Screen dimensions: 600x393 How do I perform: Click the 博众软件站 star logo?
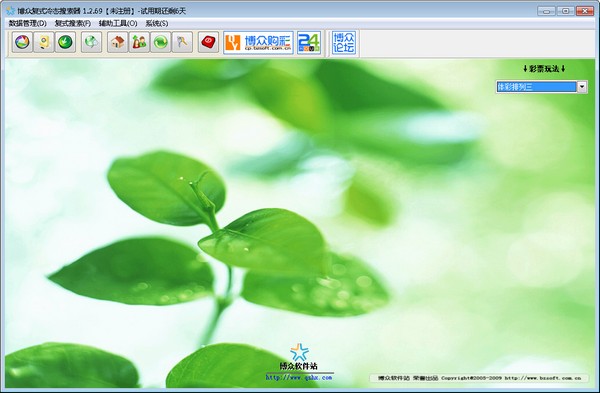tap(299, 352)
